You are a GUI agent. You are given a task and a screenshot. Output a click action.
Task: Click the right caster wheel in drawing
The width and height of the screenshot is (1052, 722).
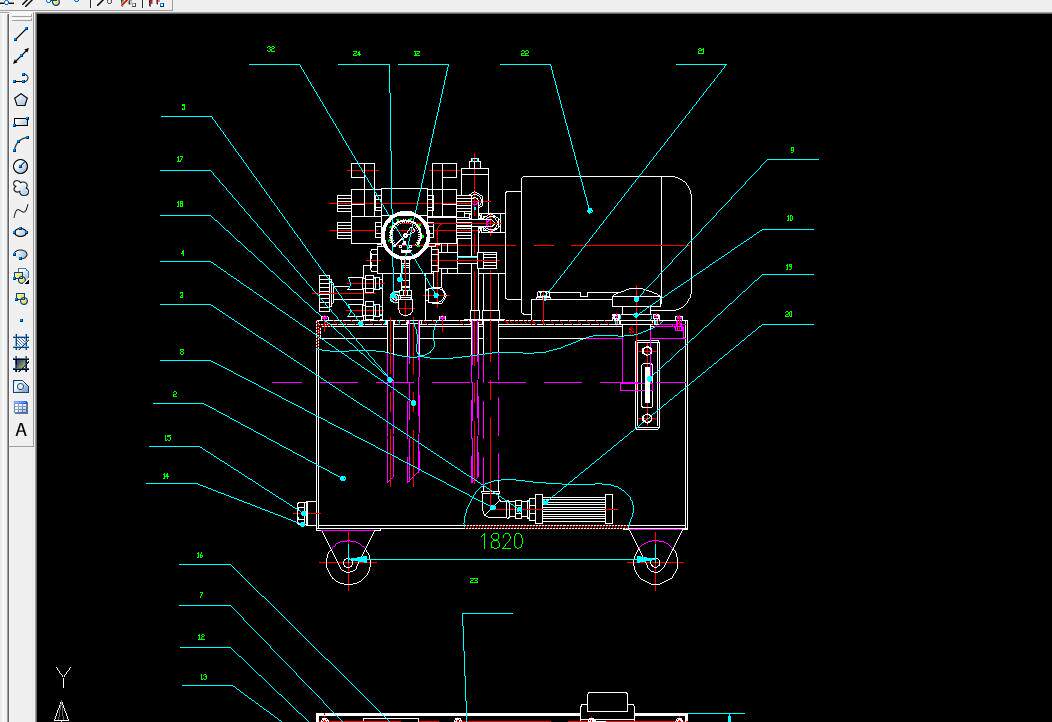tap(655, 562)
